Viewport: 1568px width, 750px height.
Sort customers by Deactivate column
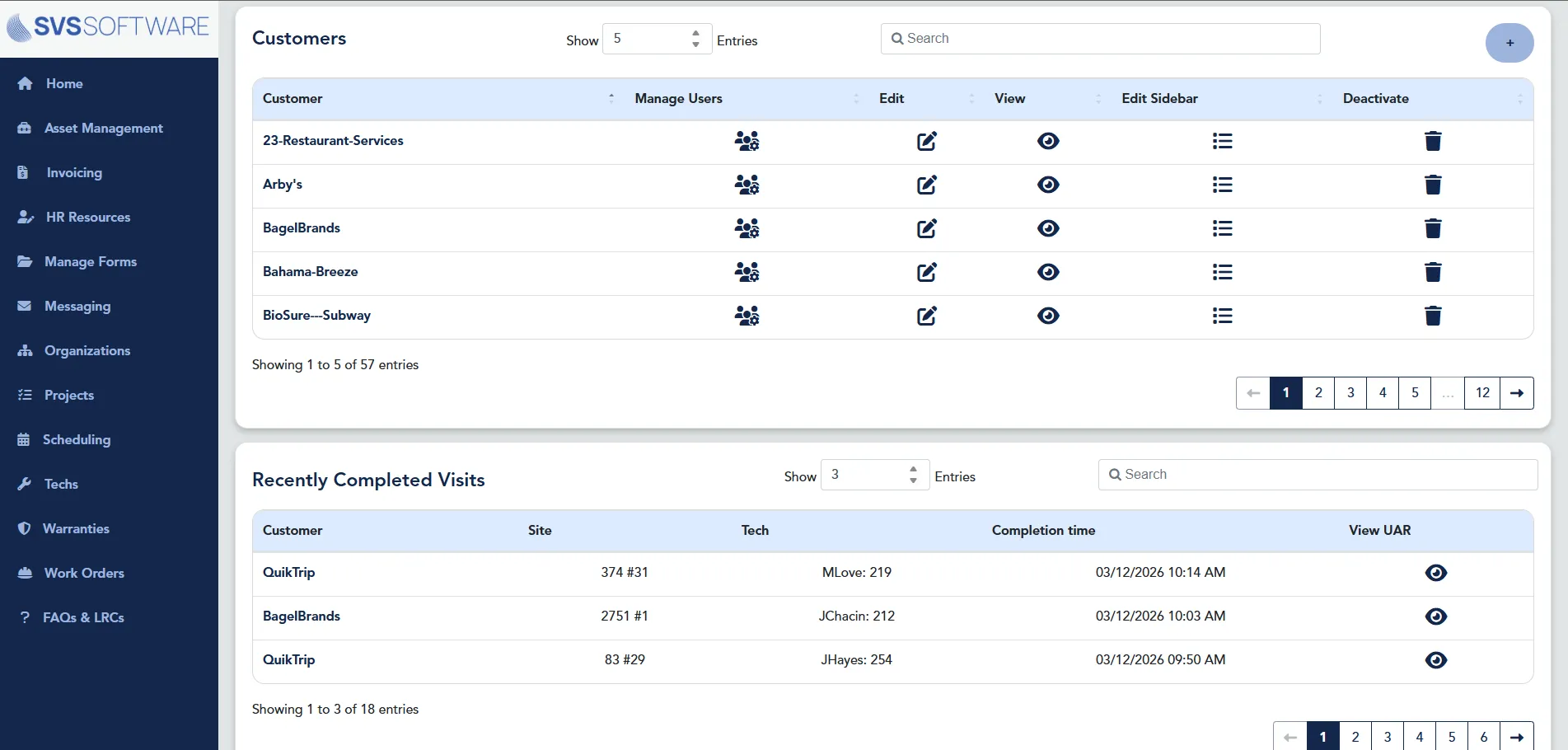[1433, 99]
